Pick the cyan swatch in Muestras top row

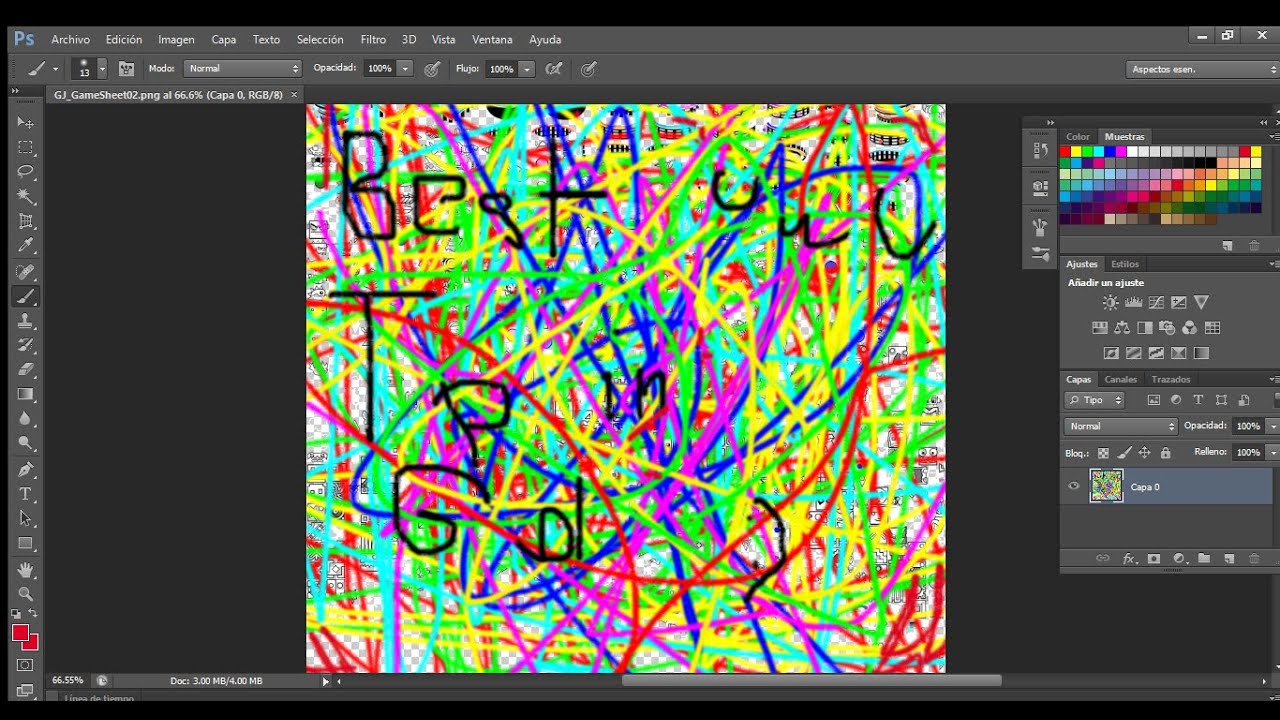tap(1098, 152)
